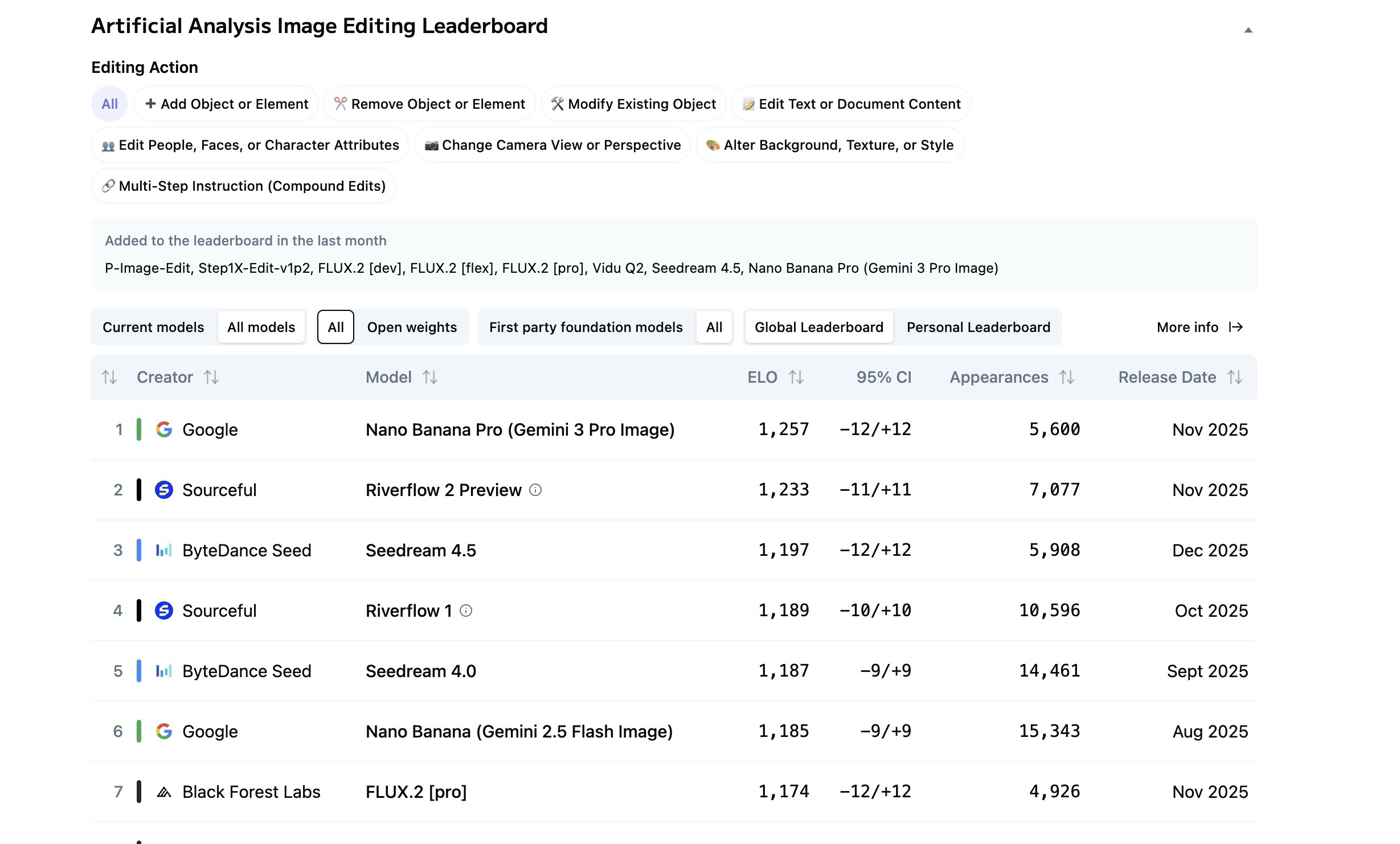Open More info side panel
Viewport: 1400px width, 844px height.
[1200, 327]
